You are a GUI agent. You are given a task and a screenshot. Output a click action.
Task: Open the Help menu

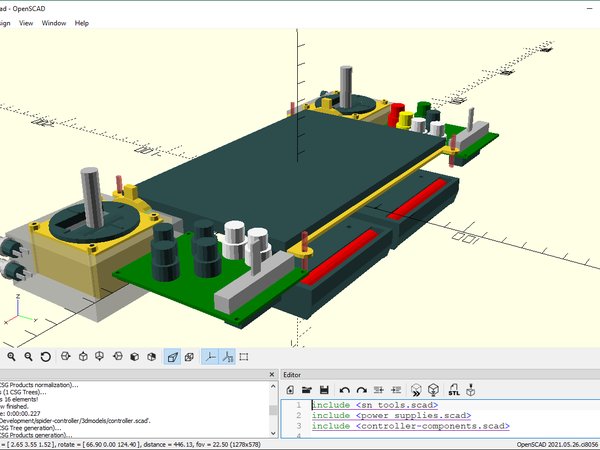click(81, 22)
